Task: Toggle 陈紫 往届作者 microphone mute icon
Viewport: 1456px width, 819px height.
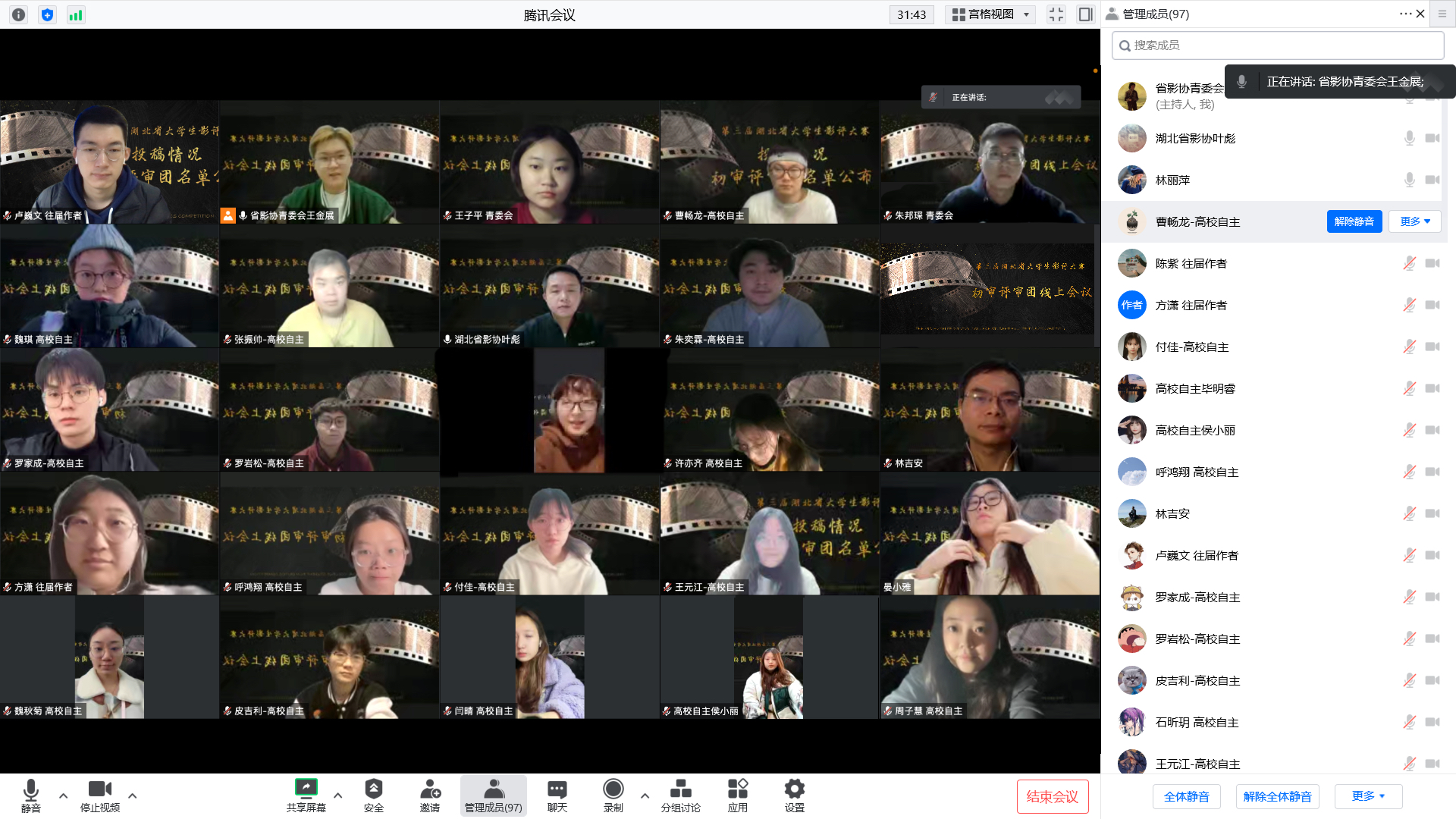Action: pos(1409,263)
